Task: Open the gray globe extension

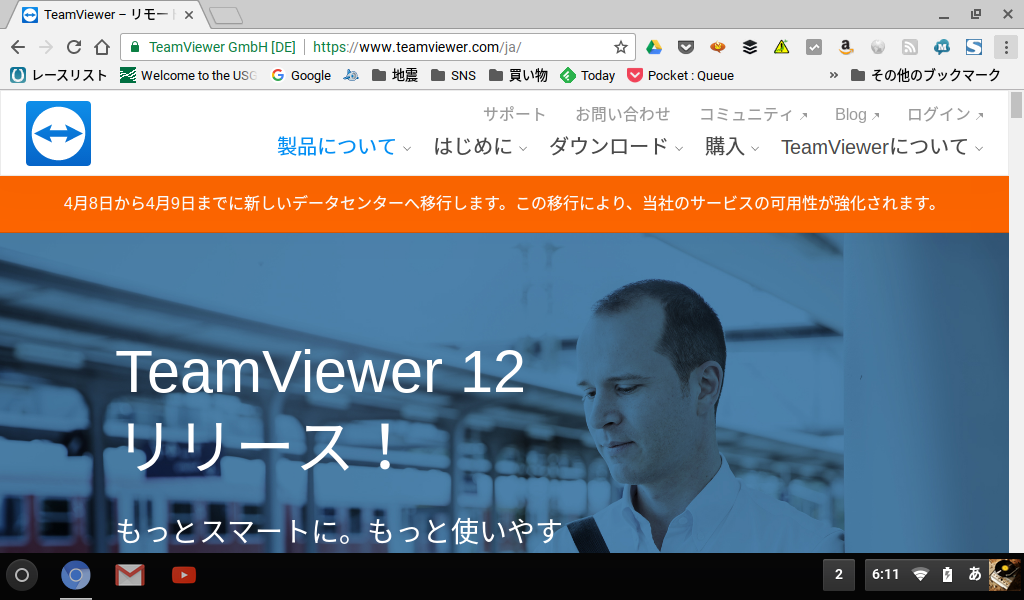Action: click(x=878, y=47)
